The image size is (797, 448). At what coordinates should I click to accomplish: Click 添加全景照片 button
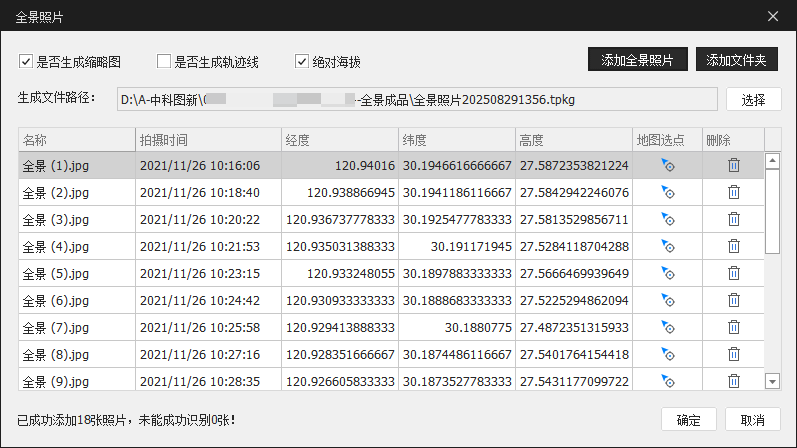coord(637,60)
